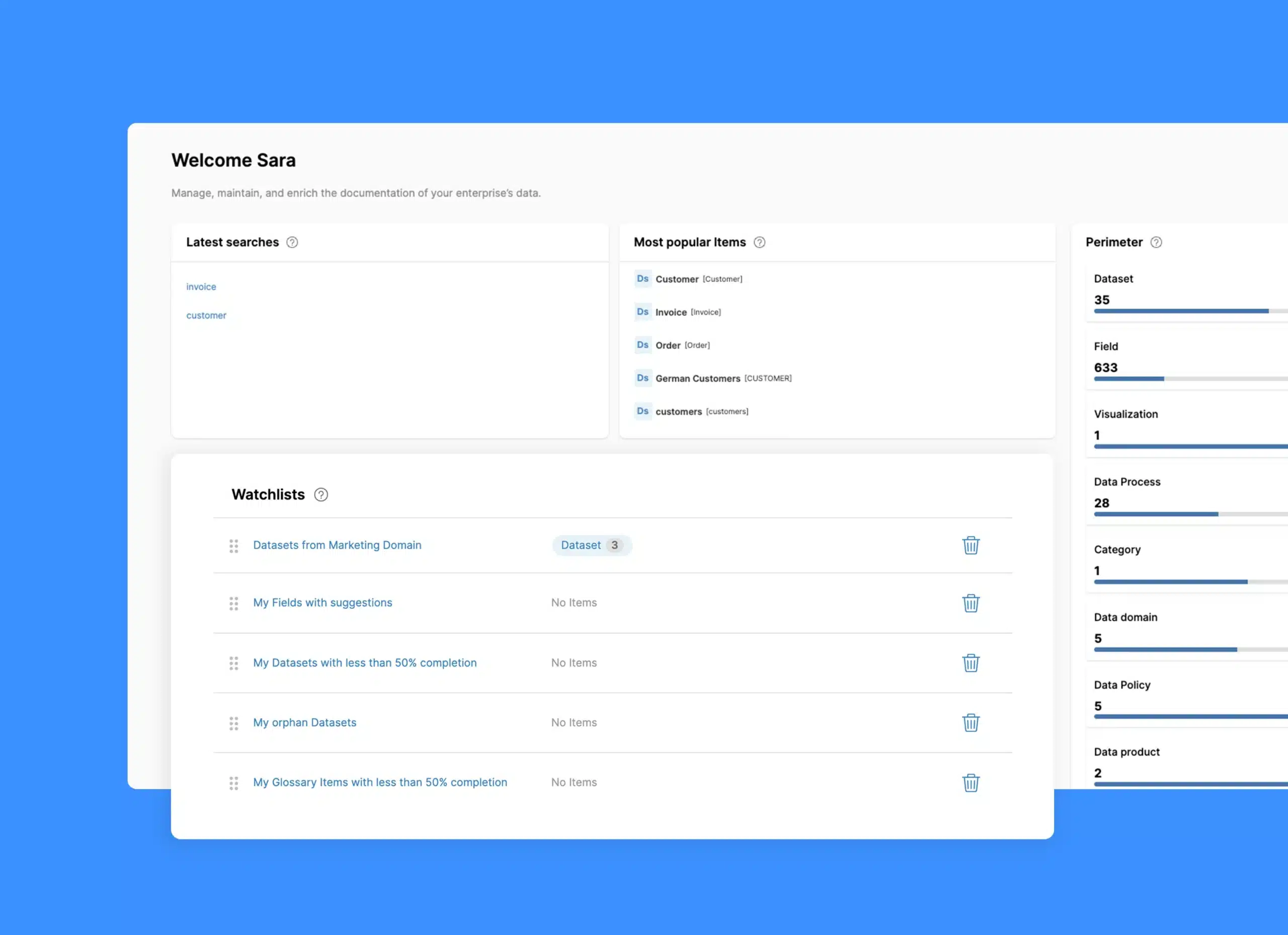The width and height of the screenshot is (1288, 935).
Task: Delete My Datasets with less than 50% completion
Action: pyautogui.click(x=971, y=662)
